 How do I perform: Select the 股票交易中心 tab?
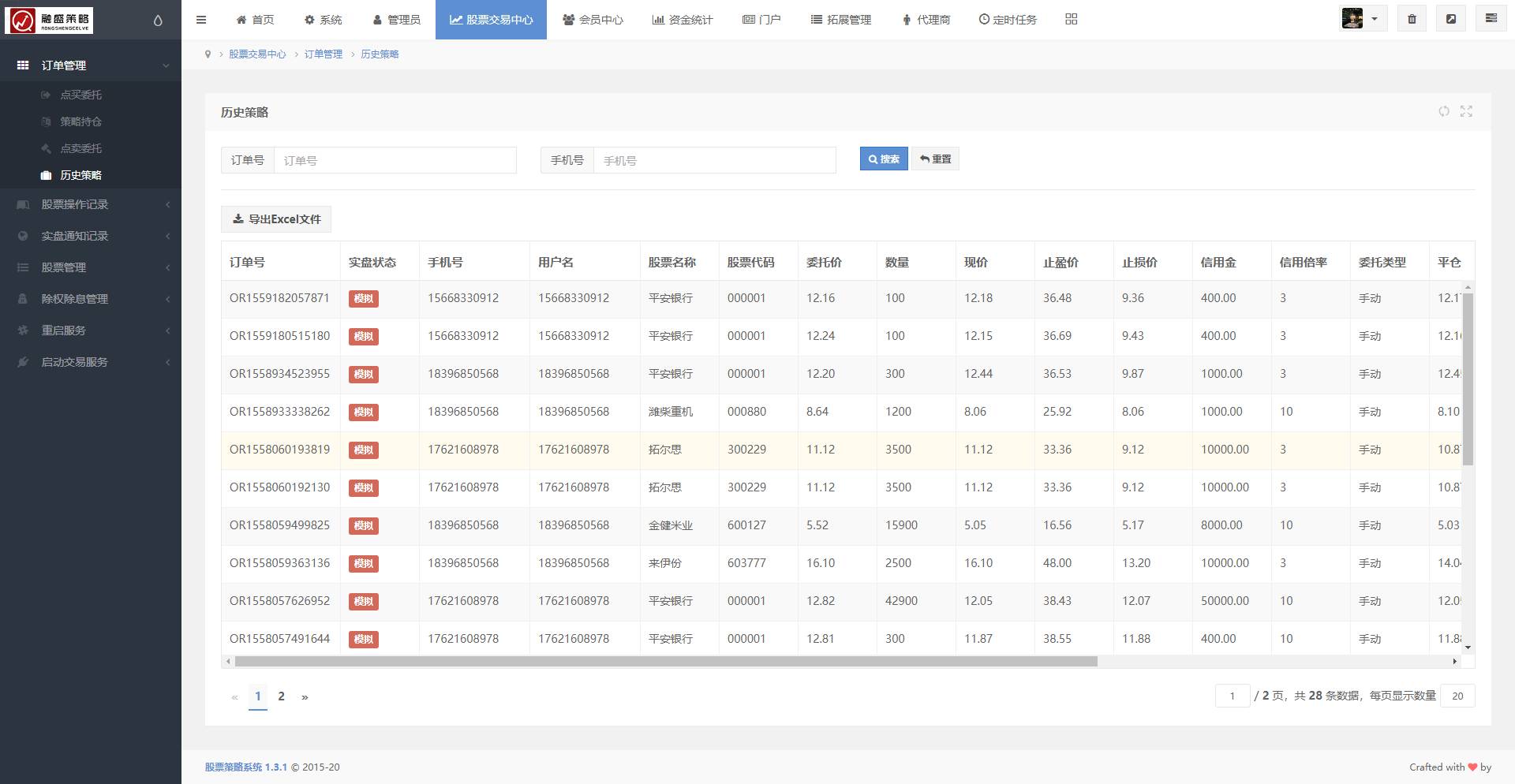(491, 20)
